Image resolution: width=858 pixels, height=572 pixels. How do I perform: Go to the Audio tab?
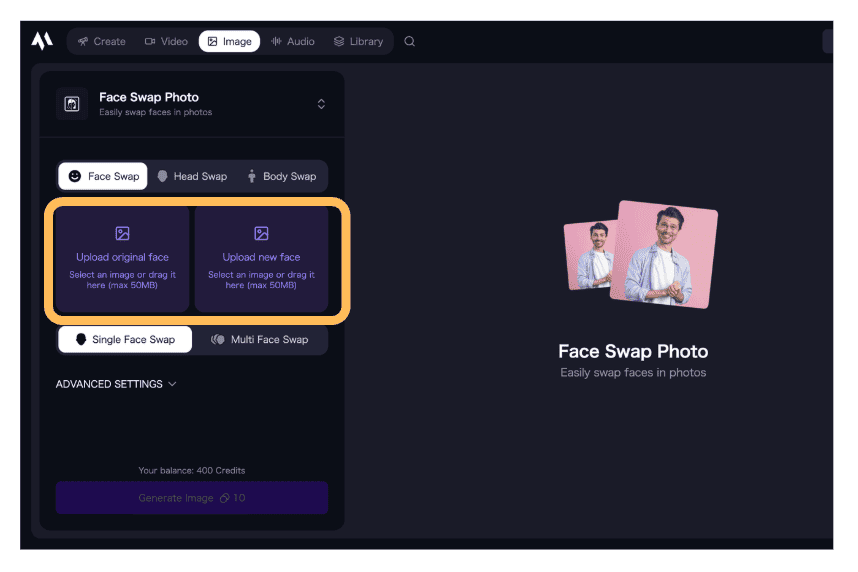(x=292, y=41)
